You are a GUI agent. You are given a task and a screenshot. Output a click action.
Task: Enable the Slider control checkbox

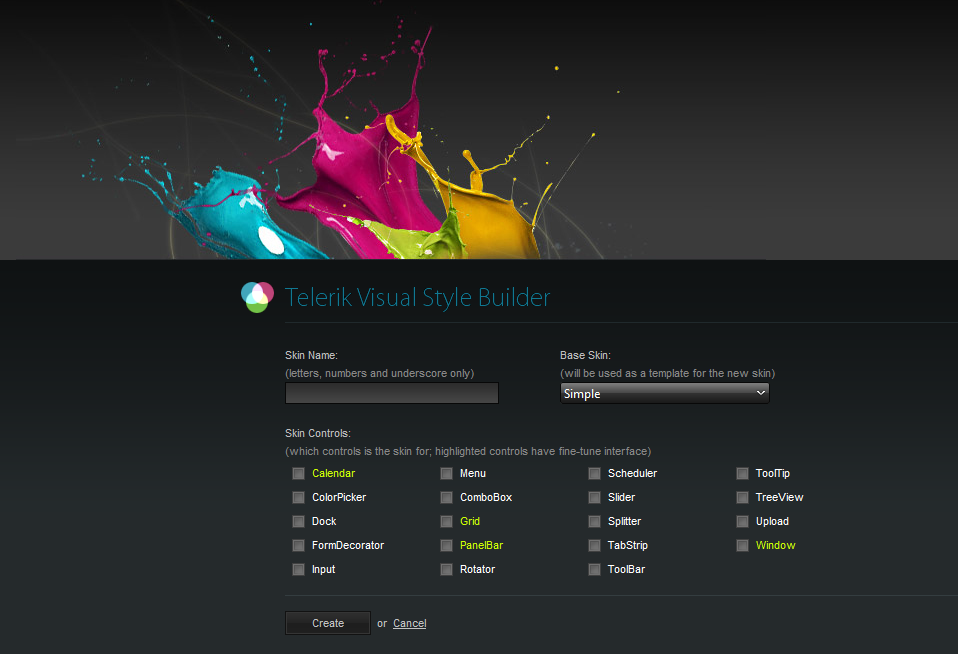click(x=594, y=498)
